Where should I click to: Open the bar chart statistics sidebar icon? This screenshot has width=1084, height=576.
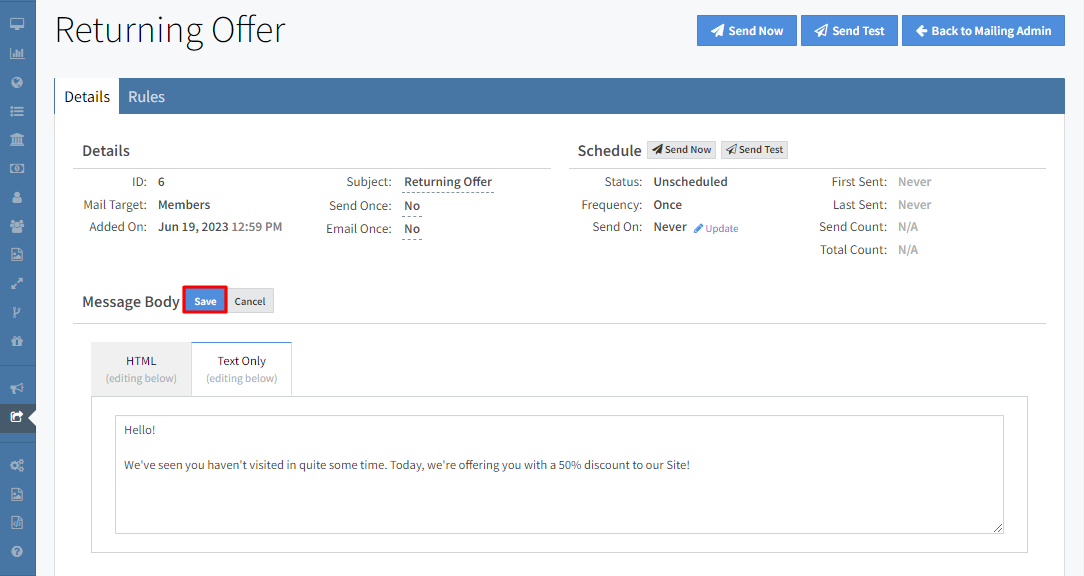coord(17,53)
